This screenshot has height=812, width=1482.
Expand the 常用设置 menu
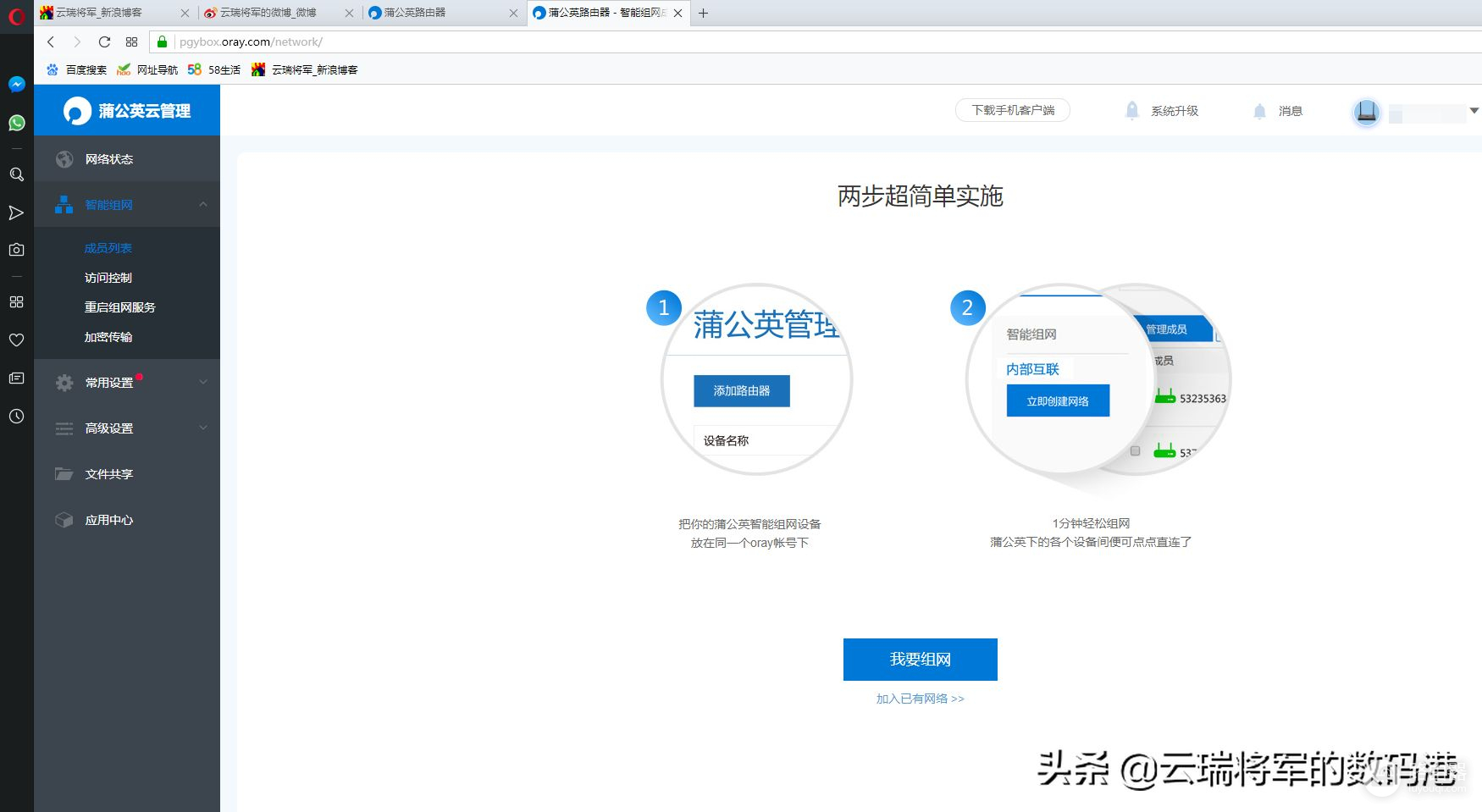pos(127,383)
